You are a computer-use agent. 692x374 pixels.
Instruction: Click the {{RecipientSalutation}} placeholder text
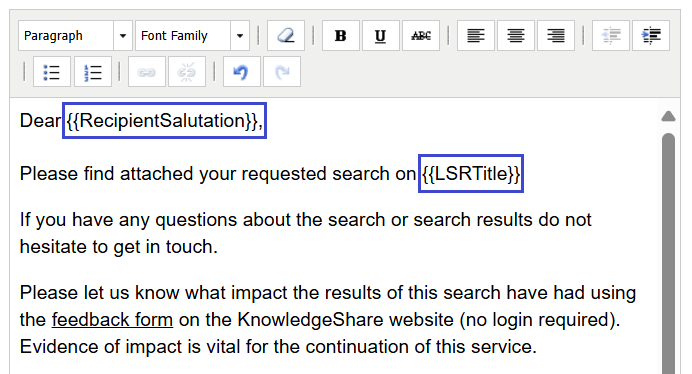click(x=162, y=121)
